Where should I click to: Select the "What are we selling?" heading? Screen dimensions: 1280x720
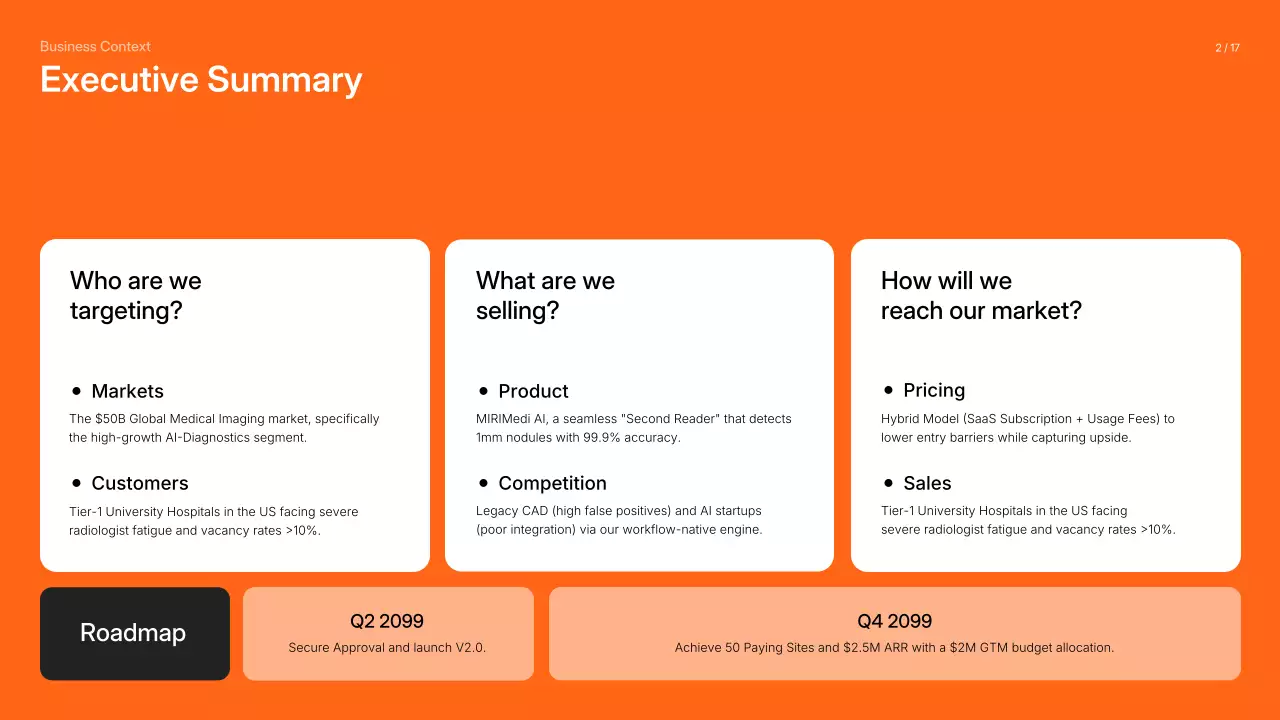coord(545,295)
